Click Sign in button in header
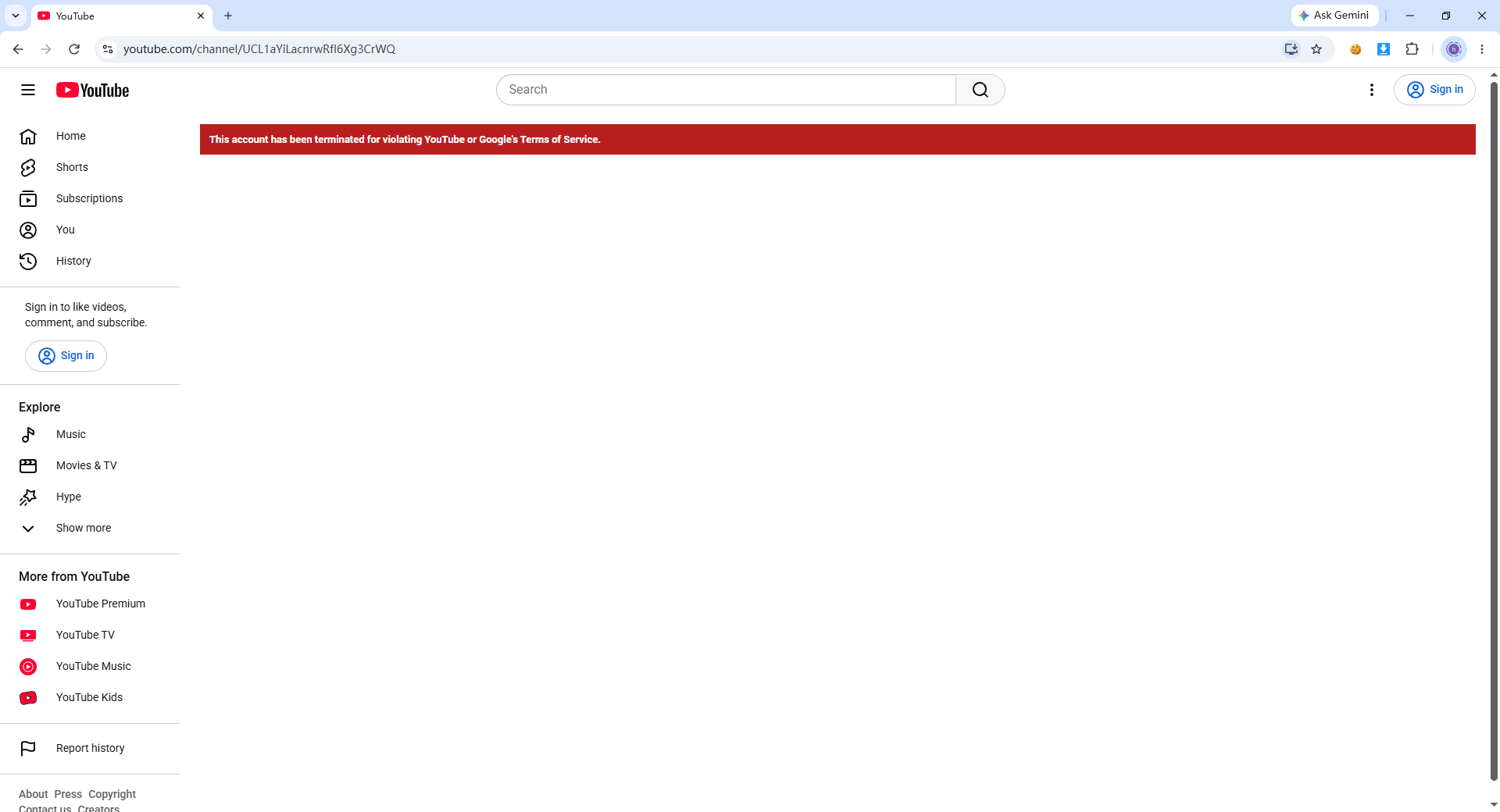Screen dimensions: 1500x812 point(1434,90)
